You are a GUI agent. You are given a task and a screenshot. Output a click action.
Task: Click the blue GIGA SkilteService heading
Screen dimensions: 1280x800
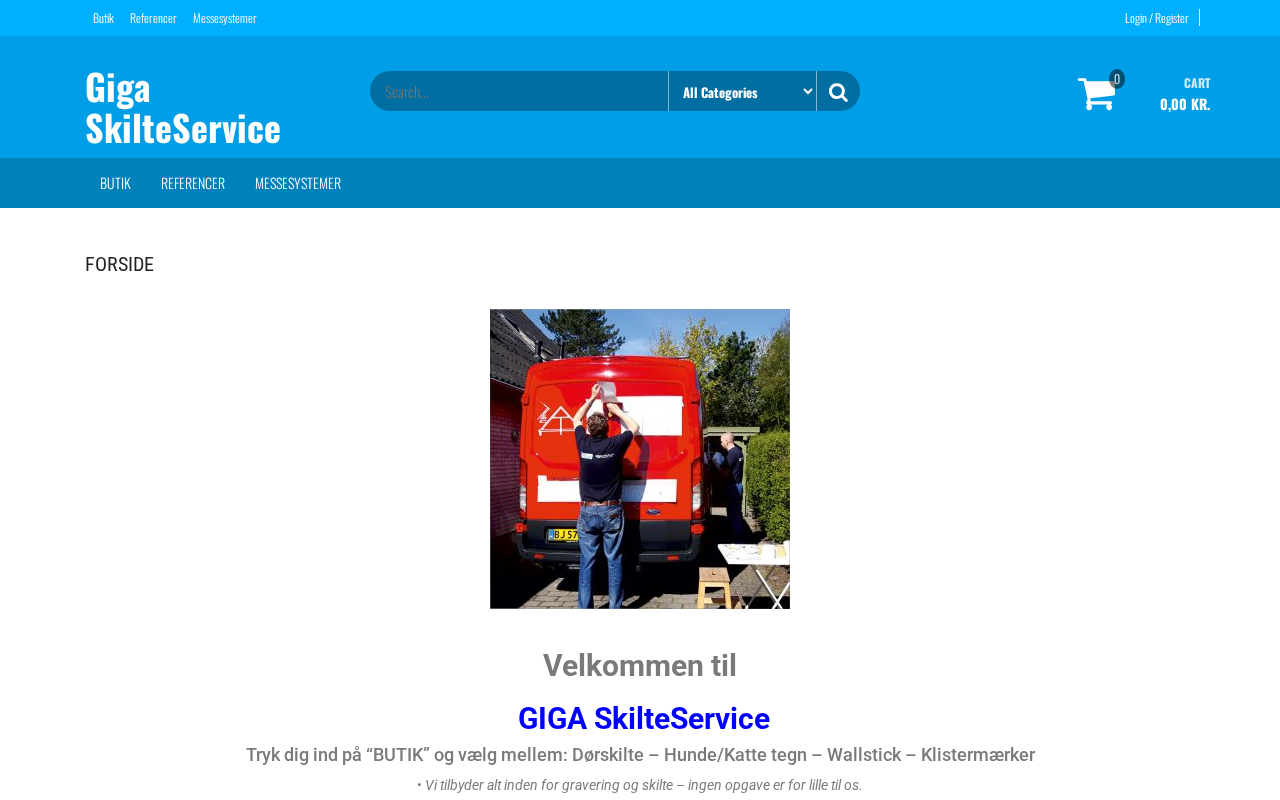coord(644,718)
